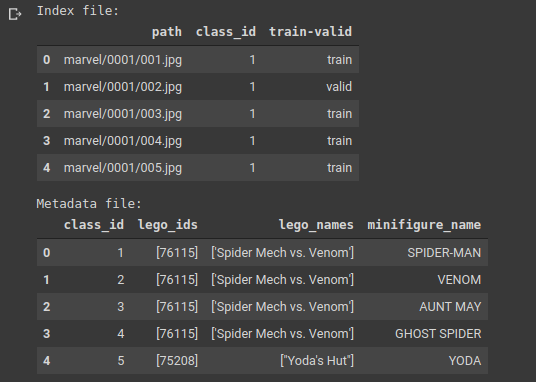Click 'train' value for marvel/0001/001.jpg row
The image size is (536, 382).
click(x=339, y=60)
